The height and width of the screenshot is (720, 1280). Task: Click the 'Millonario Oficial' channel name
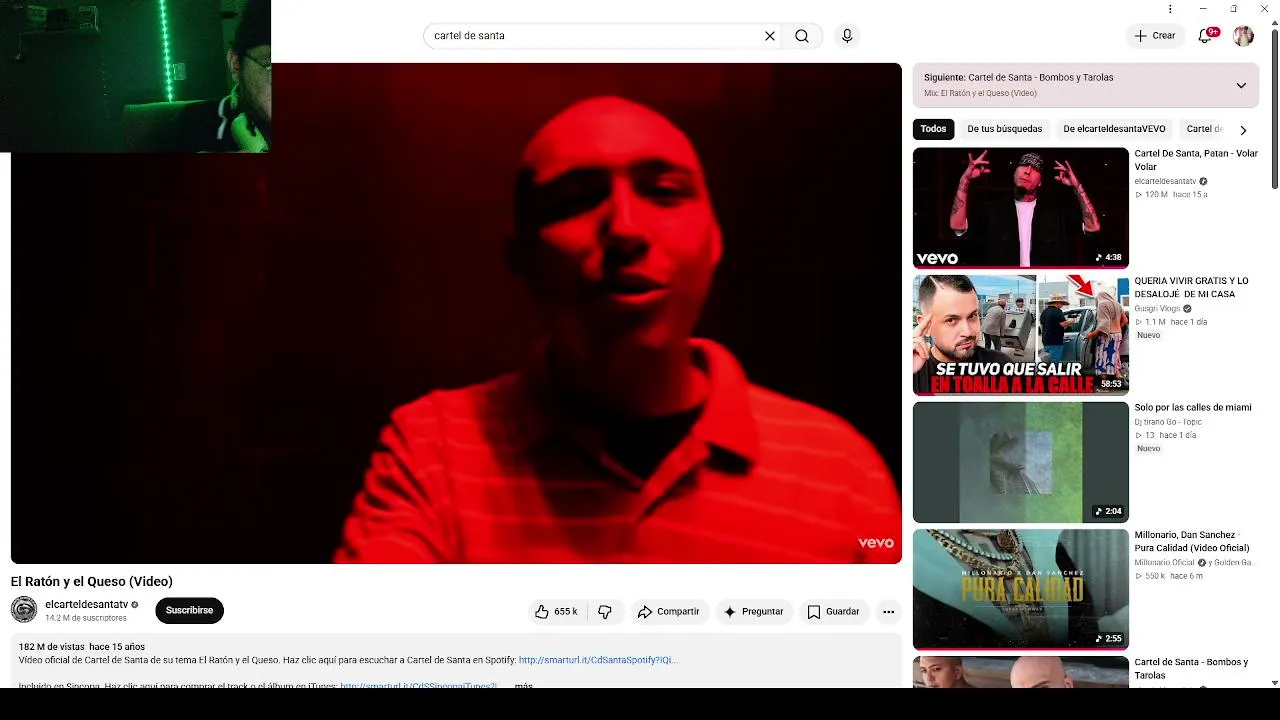[x=1165, y=563]
